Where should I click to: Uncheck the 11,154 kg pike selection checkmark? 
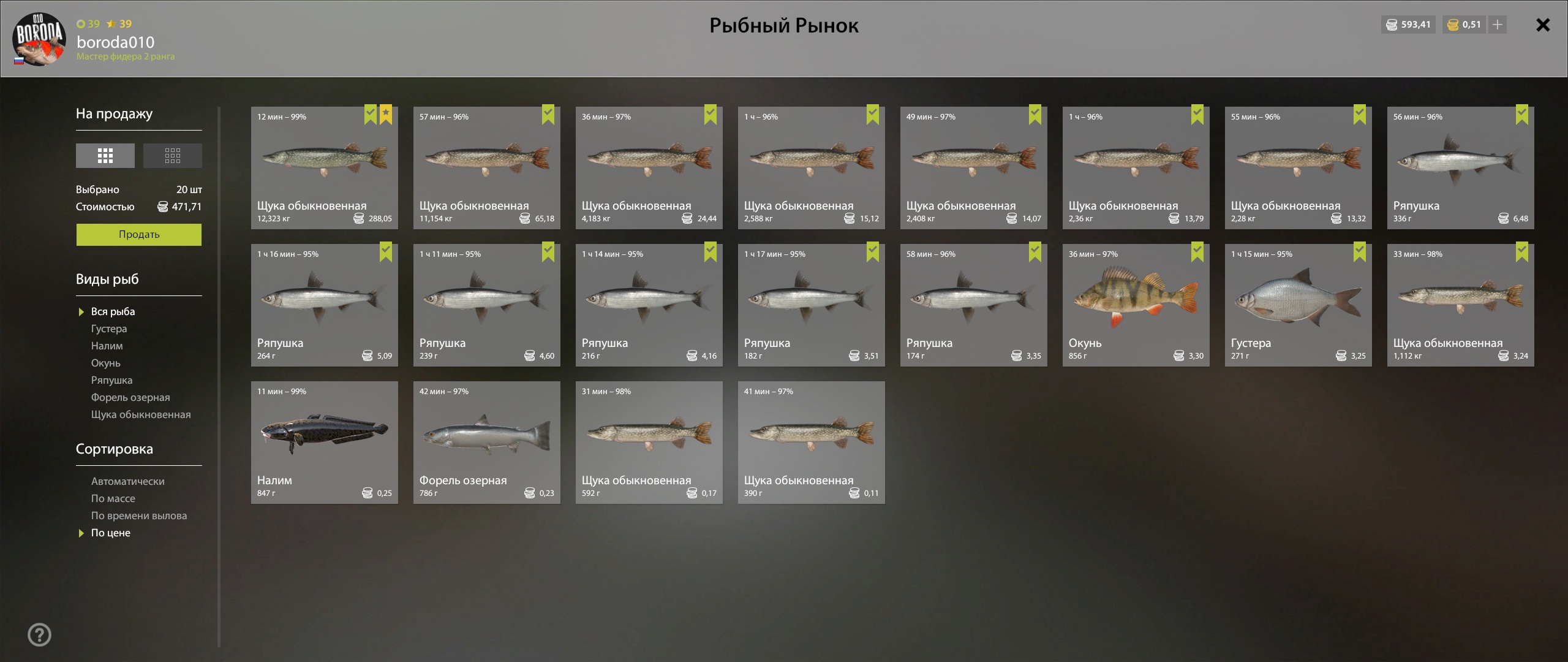548,115
